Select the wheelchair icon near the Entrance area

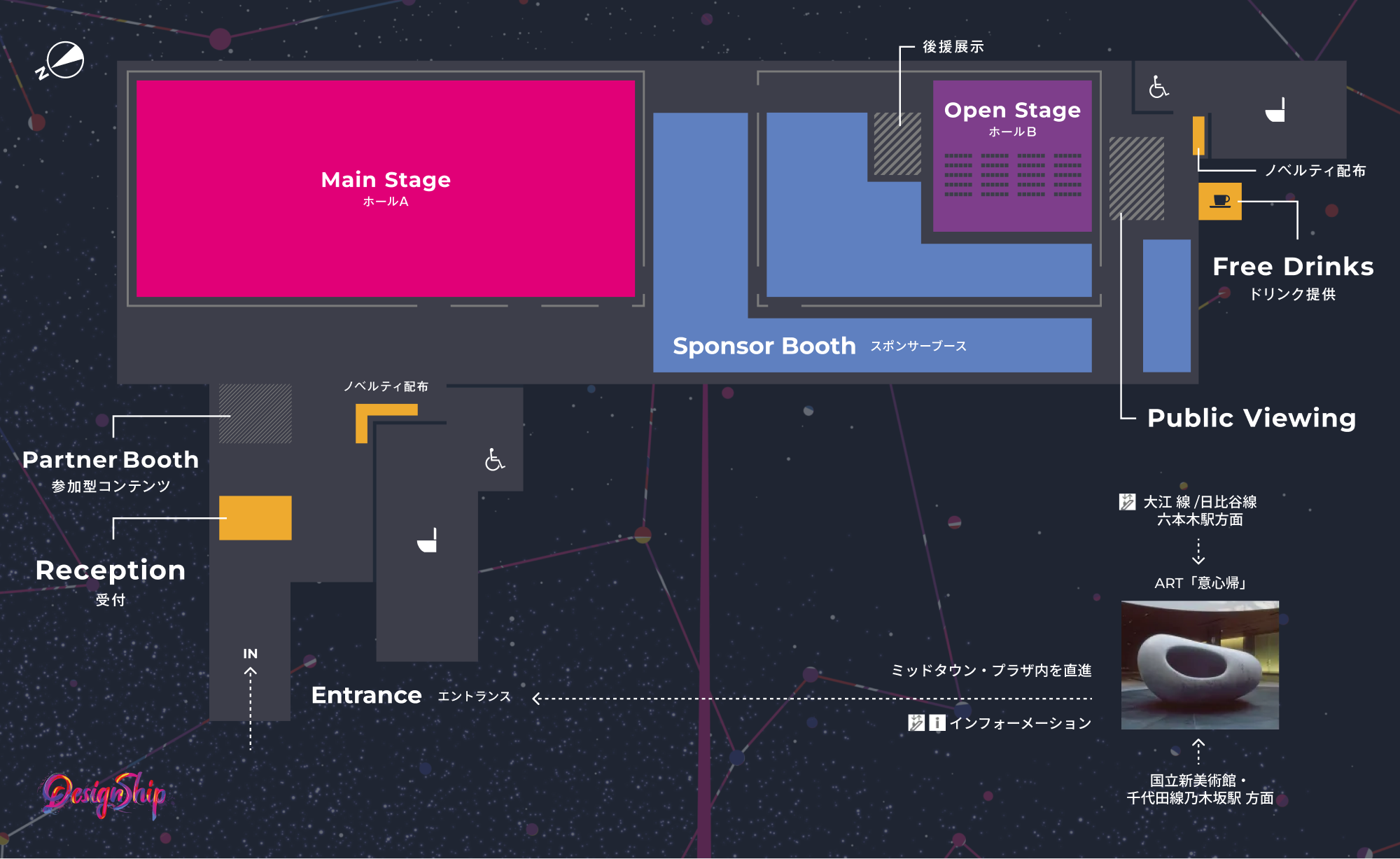point(494,461)
